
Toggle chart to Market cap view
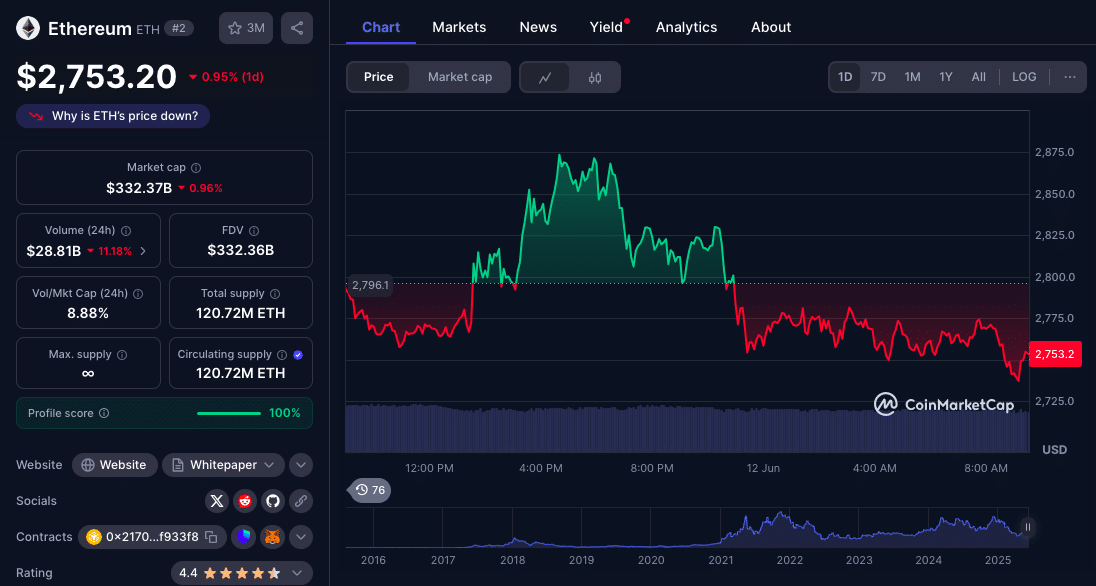click(459, 77)
